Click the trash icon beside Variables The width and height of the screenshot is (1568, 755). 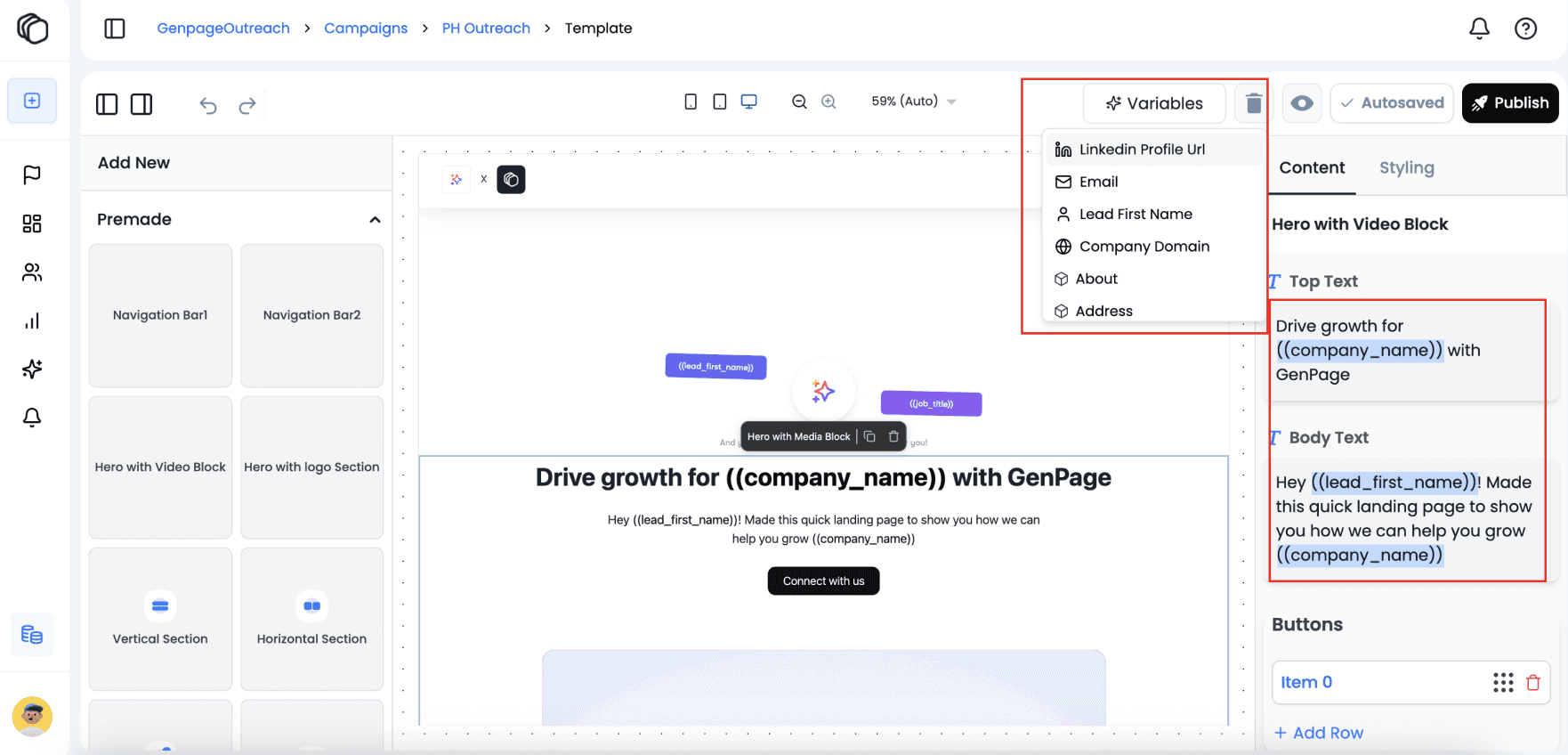click(1254, 103)
